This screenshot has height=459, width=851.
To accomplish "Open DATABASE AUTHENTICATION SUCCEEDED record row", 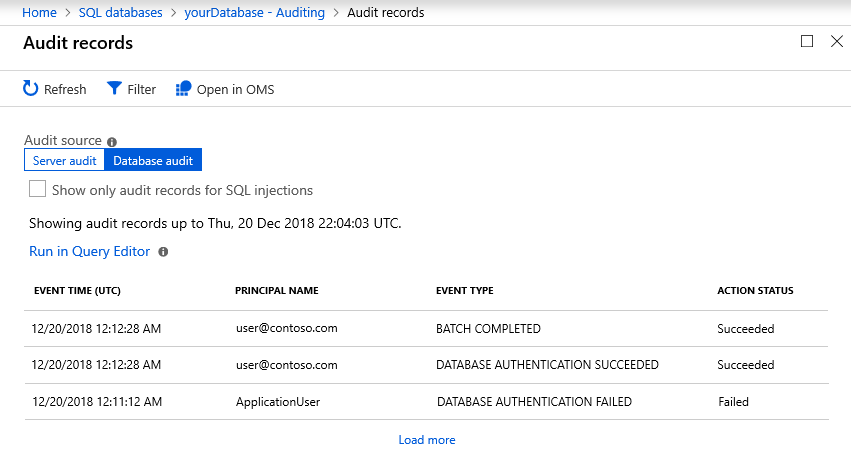I will 547,365.
